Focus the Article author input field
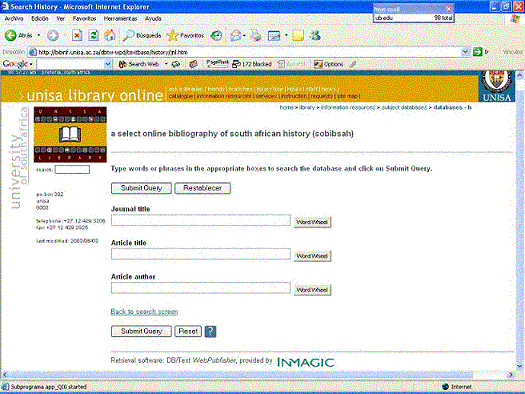The width and height of the screenshot is (525, 394). [201, 288]
